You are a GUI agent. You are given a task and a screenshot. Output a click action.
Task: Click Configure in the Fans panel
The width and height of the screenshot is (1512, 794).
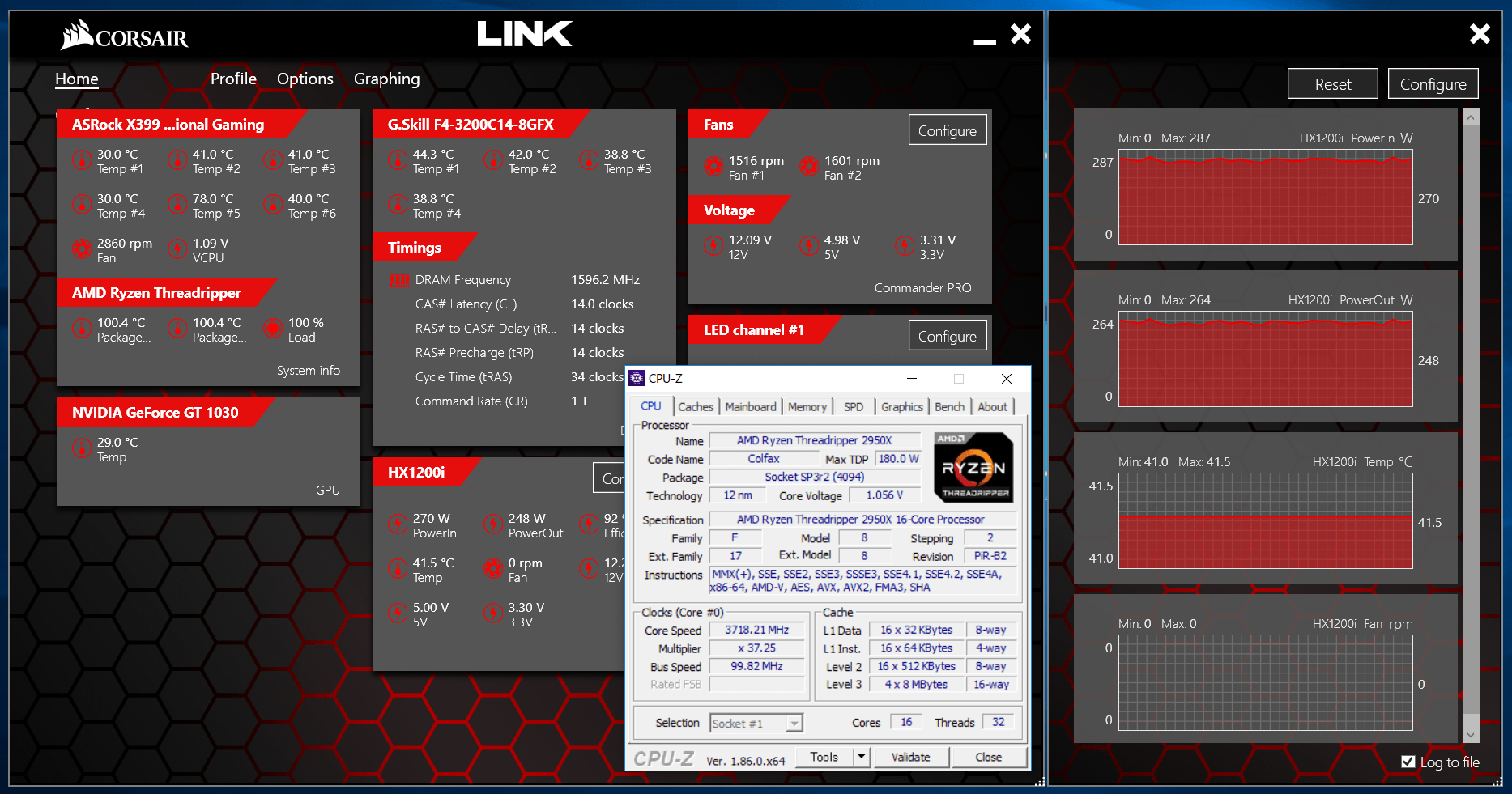[x=947, y=130]
